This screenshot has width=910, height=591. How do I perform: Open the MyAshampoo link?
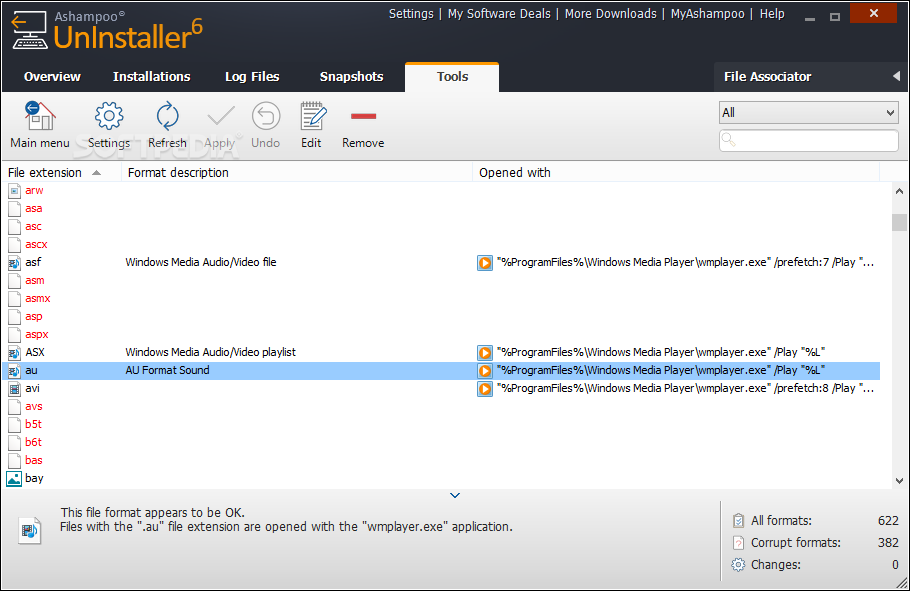tap(707, 14)
